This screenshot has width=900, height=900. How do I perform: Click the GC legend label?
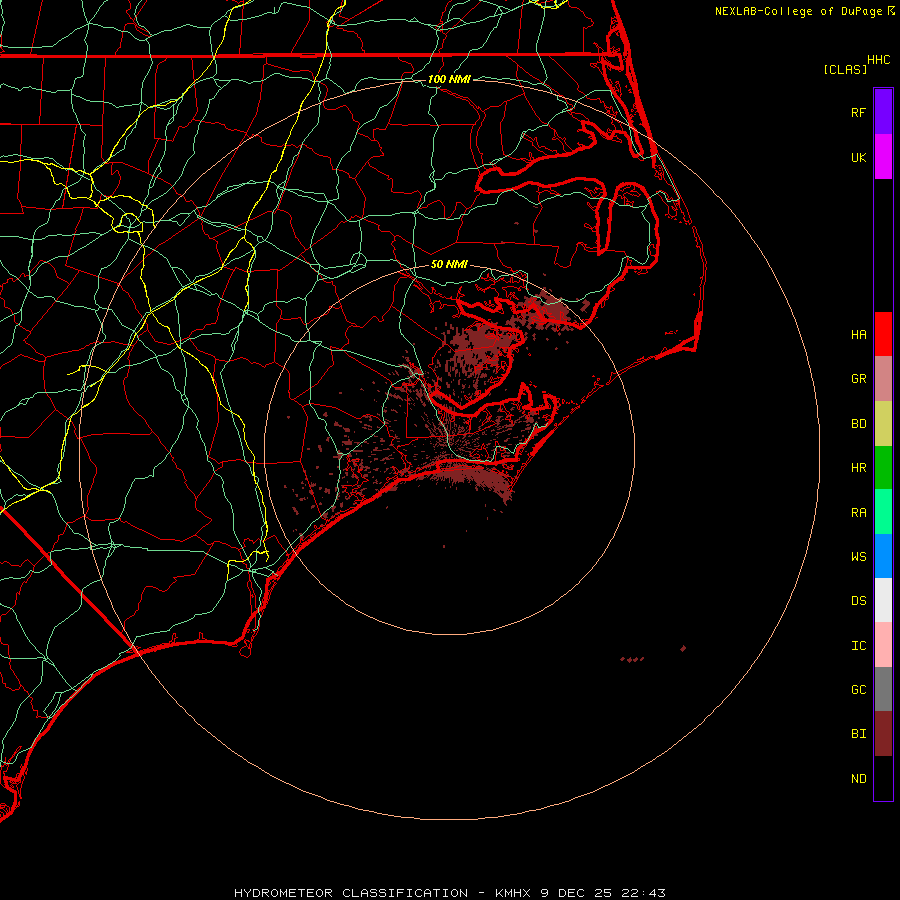click(858, 689)
